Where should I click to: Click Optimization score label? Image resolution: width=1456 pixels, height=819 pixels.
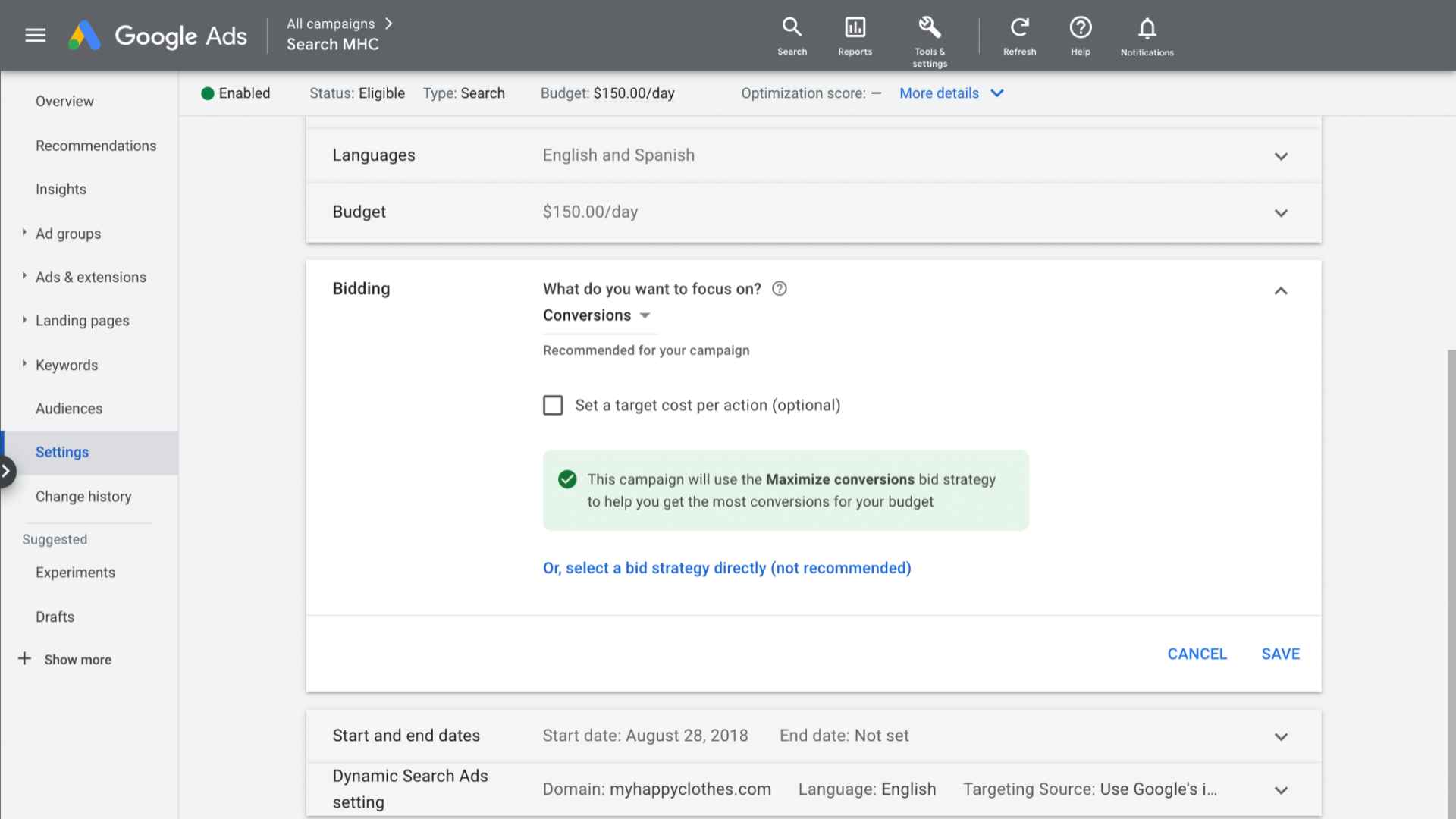click(803, 93)
